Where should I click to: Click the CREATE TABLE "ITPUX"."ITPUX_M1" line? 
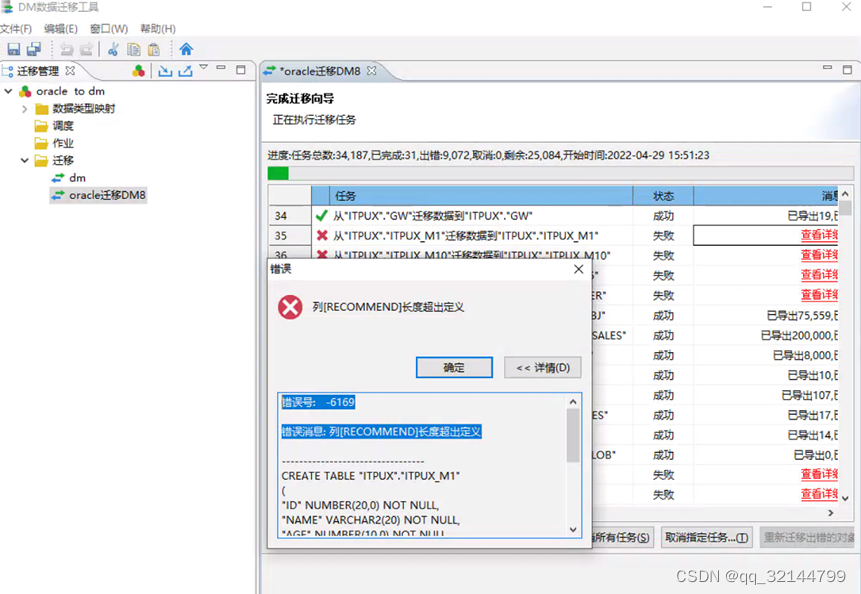tap(371, 476)
